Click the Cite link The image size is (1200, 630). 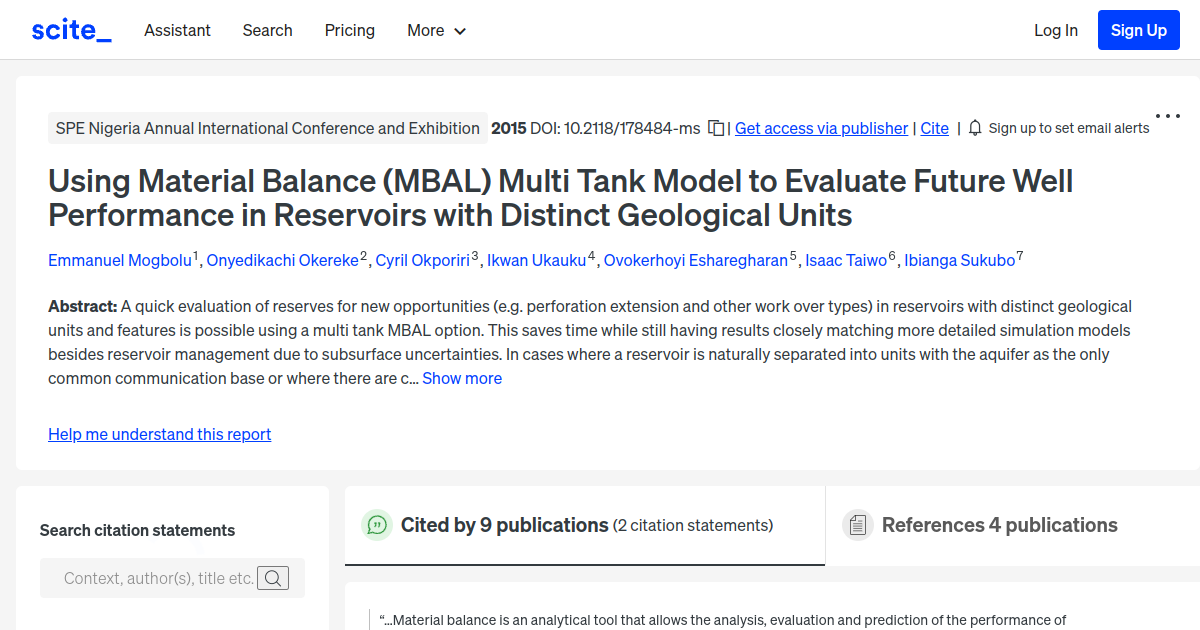(x=934, y=128)
